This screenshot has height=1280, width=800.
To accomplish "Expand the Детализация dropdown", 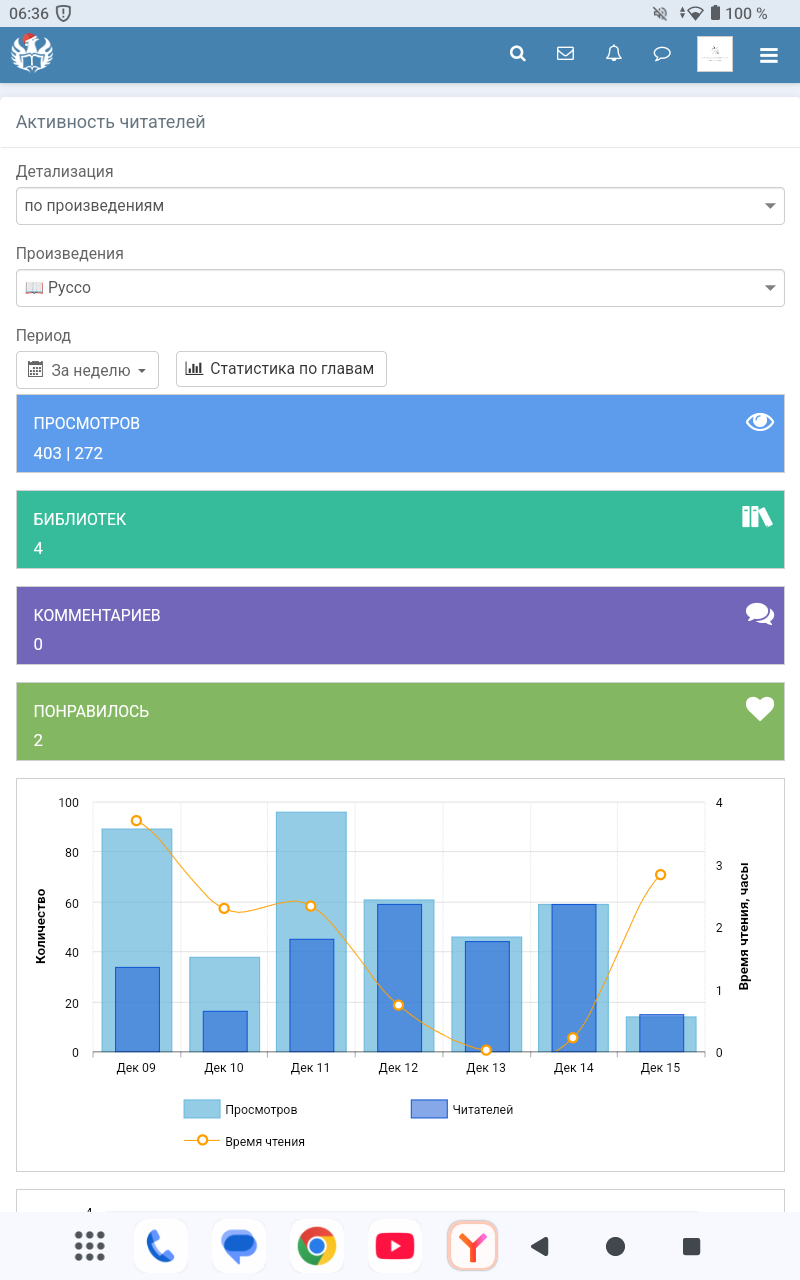I will 400,206.
